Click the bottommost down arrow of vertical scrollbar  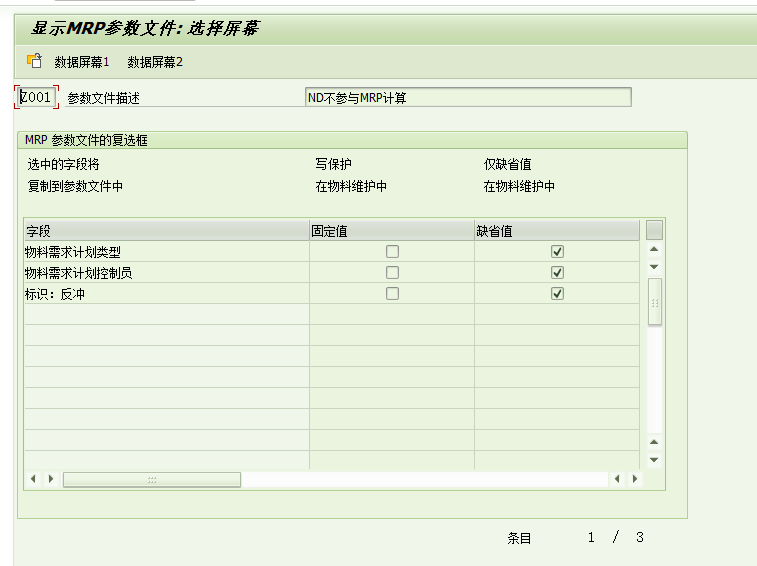[x=654, y=460]
